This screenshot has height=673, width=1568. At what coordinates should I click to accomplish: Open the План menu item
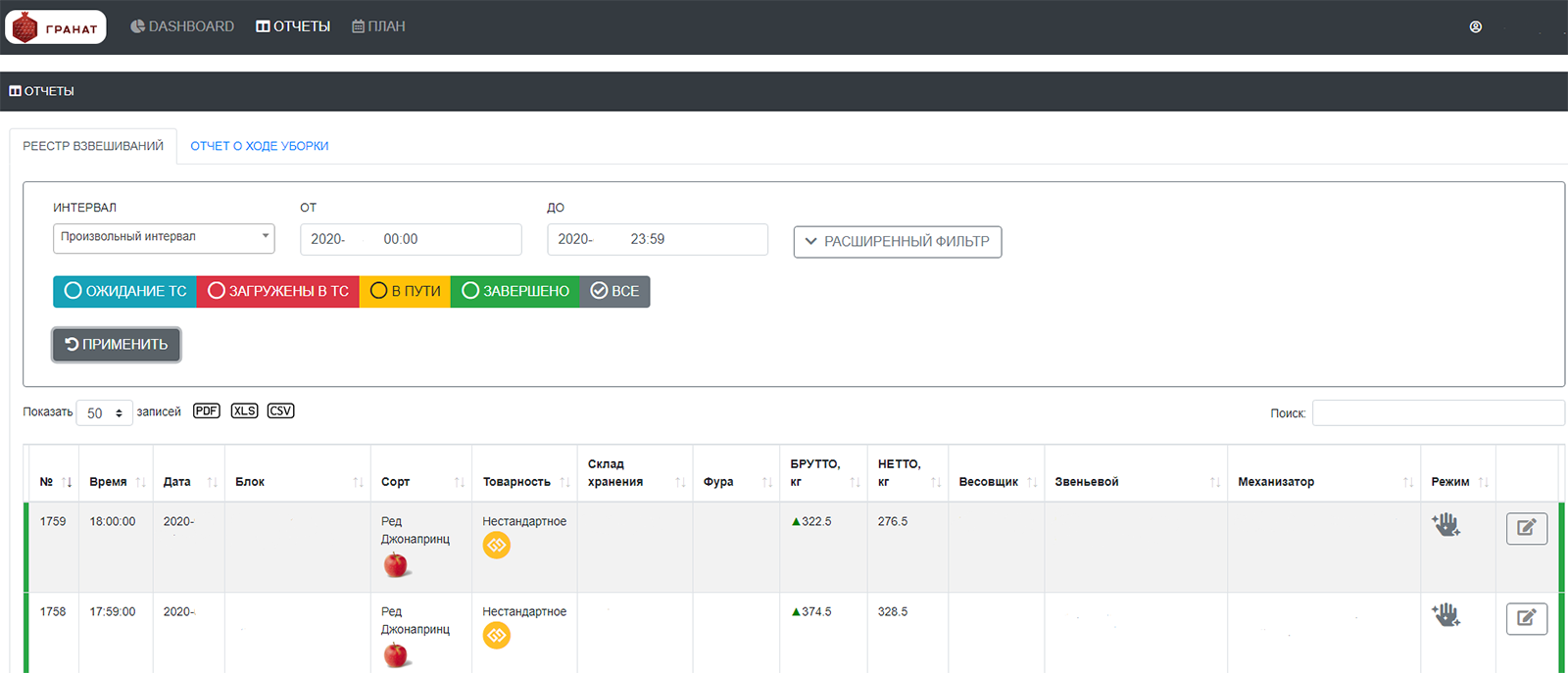pyautogui.click(x=378, y=26)
